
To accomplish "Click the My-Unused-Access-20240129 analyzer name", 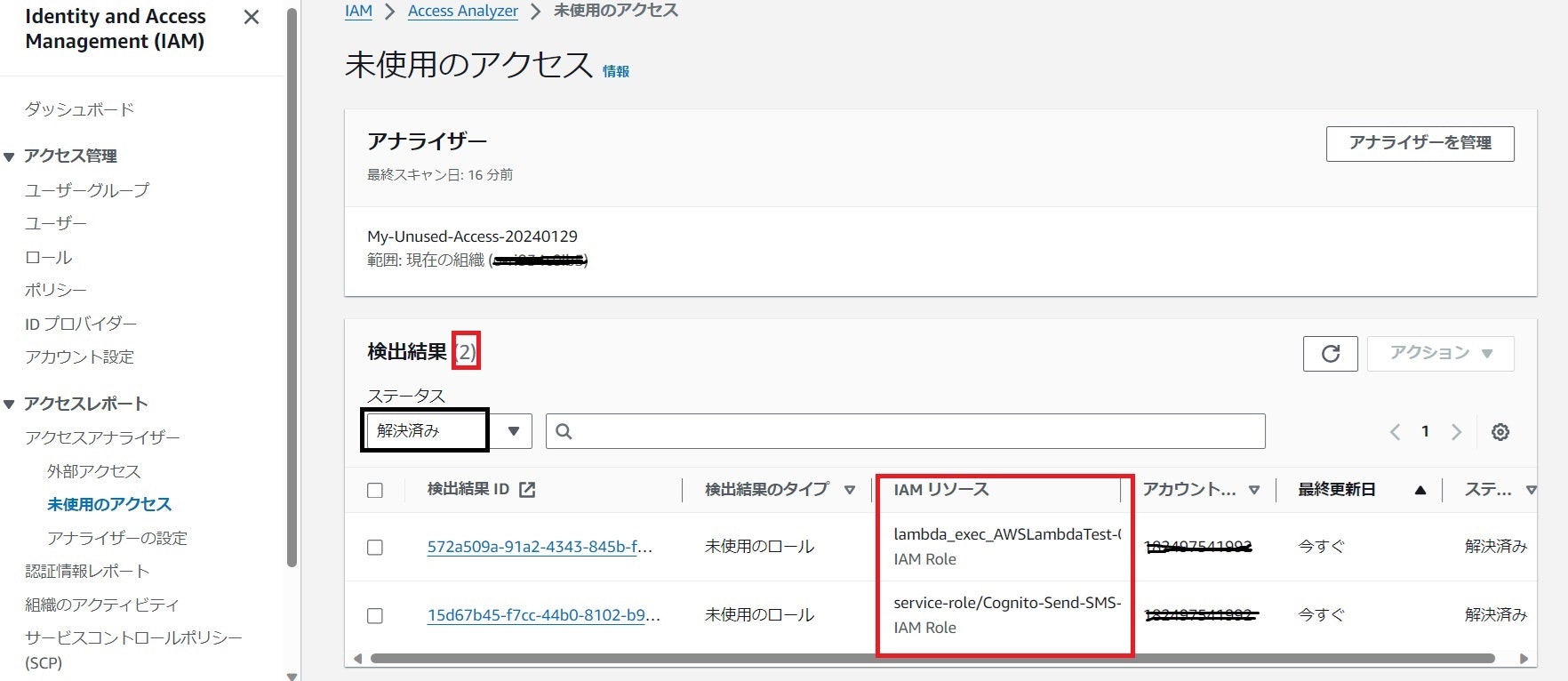I will (472, 236).
